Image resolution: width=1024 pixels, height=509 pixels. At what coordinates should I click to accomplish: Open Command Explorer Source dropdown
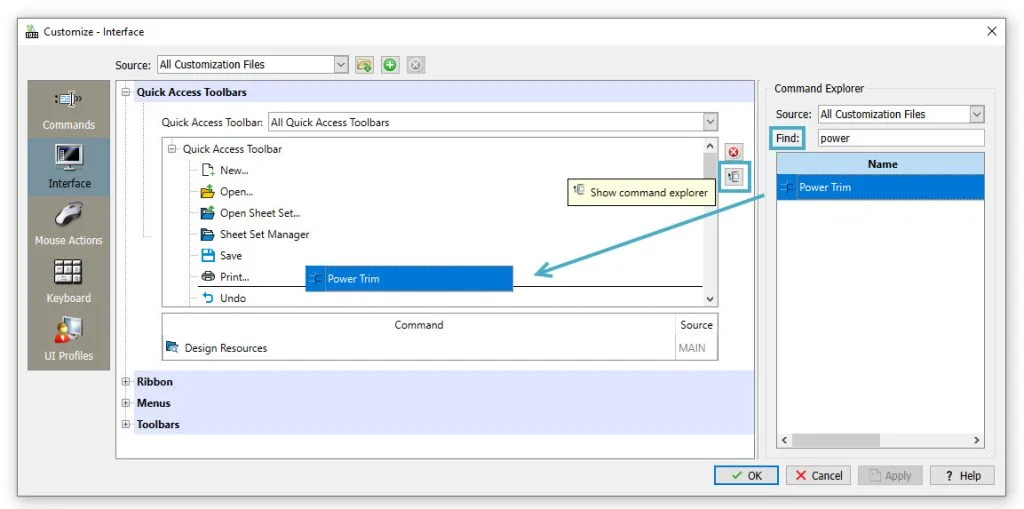coord(976,114)
